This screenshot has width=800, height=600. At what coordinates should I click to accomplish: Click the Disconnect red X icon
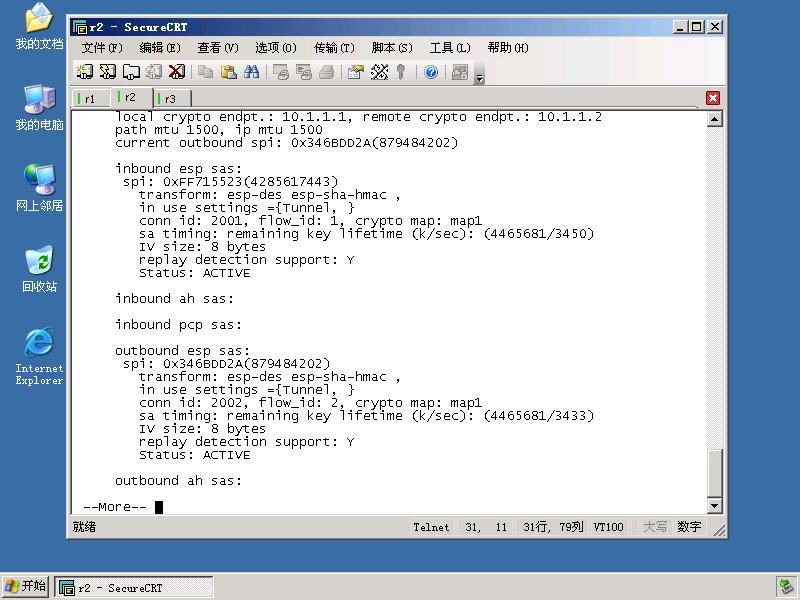[x=177, y=71]
